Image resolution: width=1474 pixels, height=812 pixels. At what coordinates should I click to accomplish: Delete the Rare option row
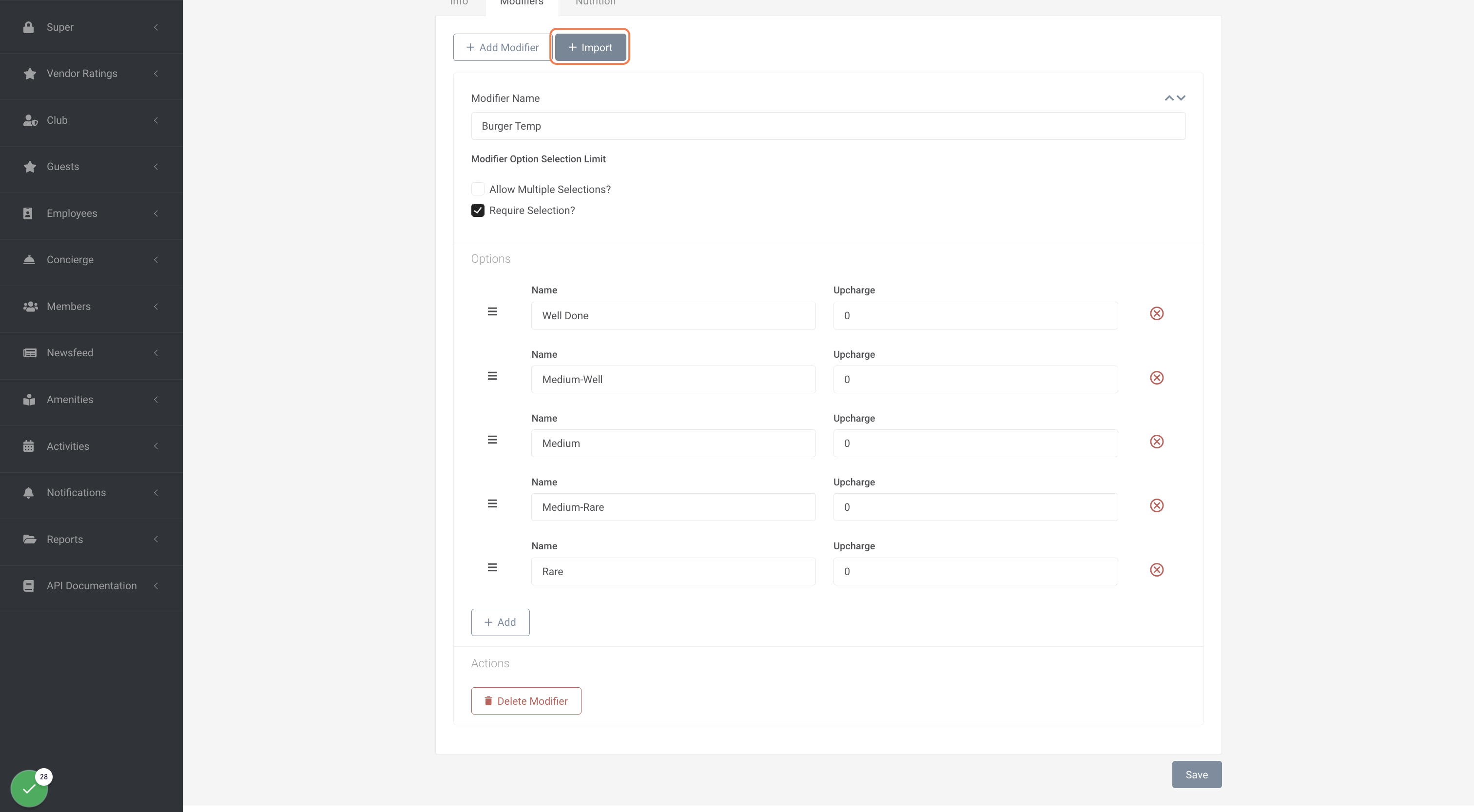1156,570
